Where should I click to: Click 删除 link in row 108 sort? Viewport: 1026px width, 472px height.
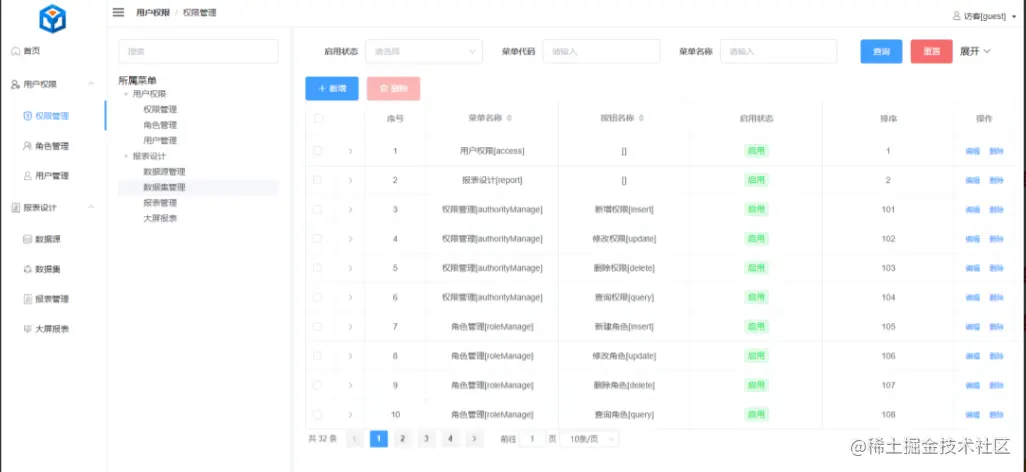(x=997, y=414)
